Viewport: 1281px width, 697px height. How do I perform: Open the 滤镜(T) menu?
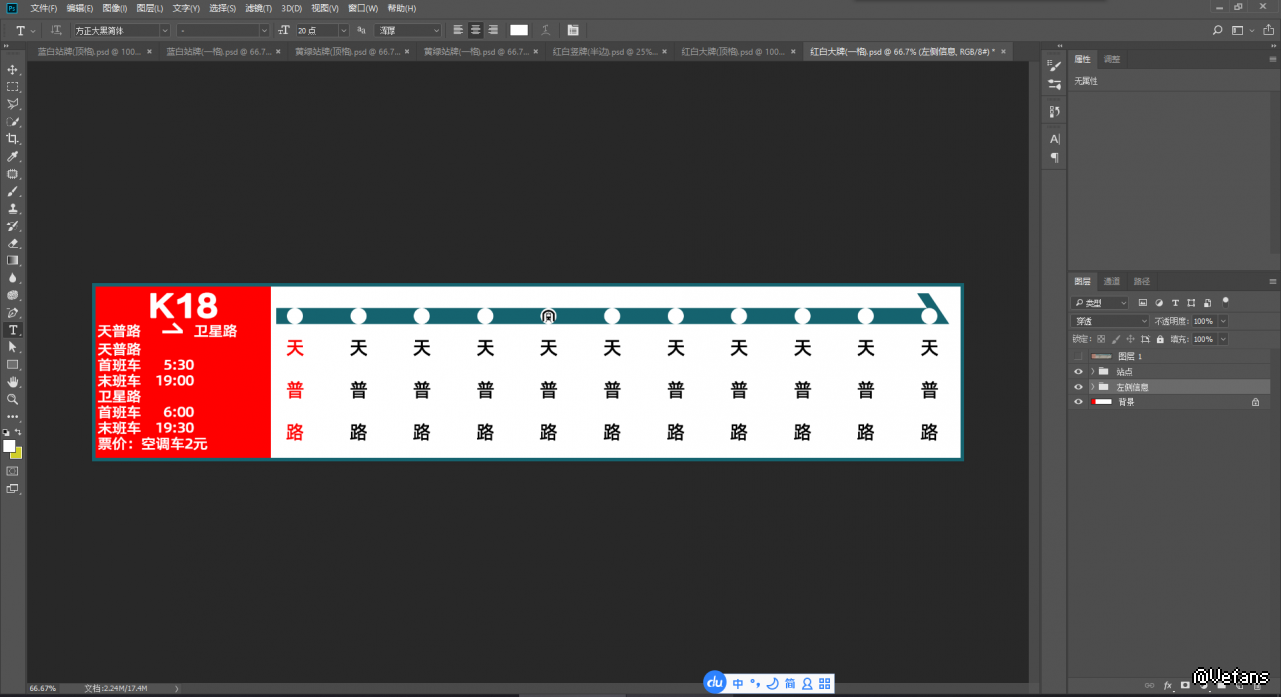(x=258, y=8)
